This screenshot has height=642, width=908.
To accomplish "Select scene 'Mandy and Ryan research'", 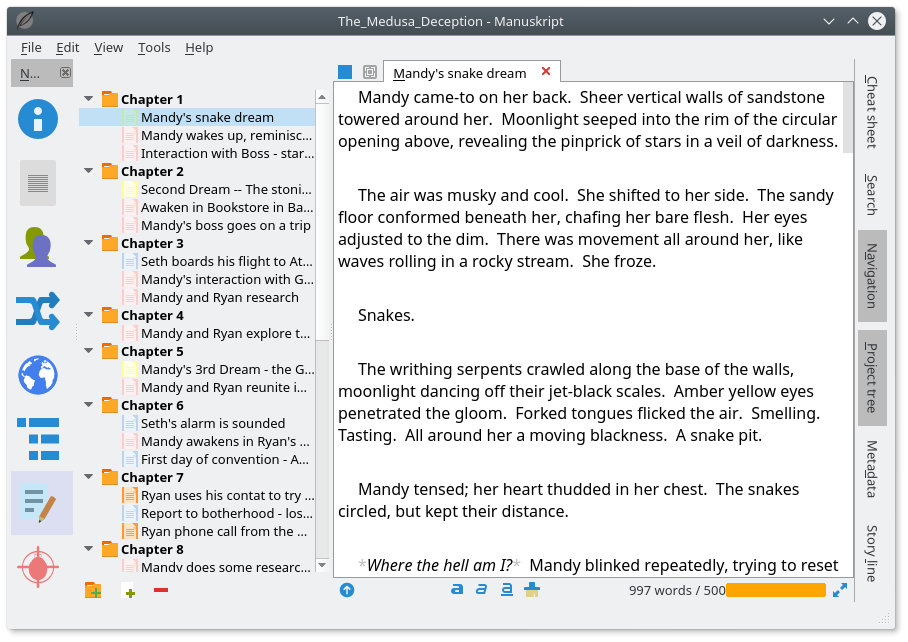I will [219, 297].
